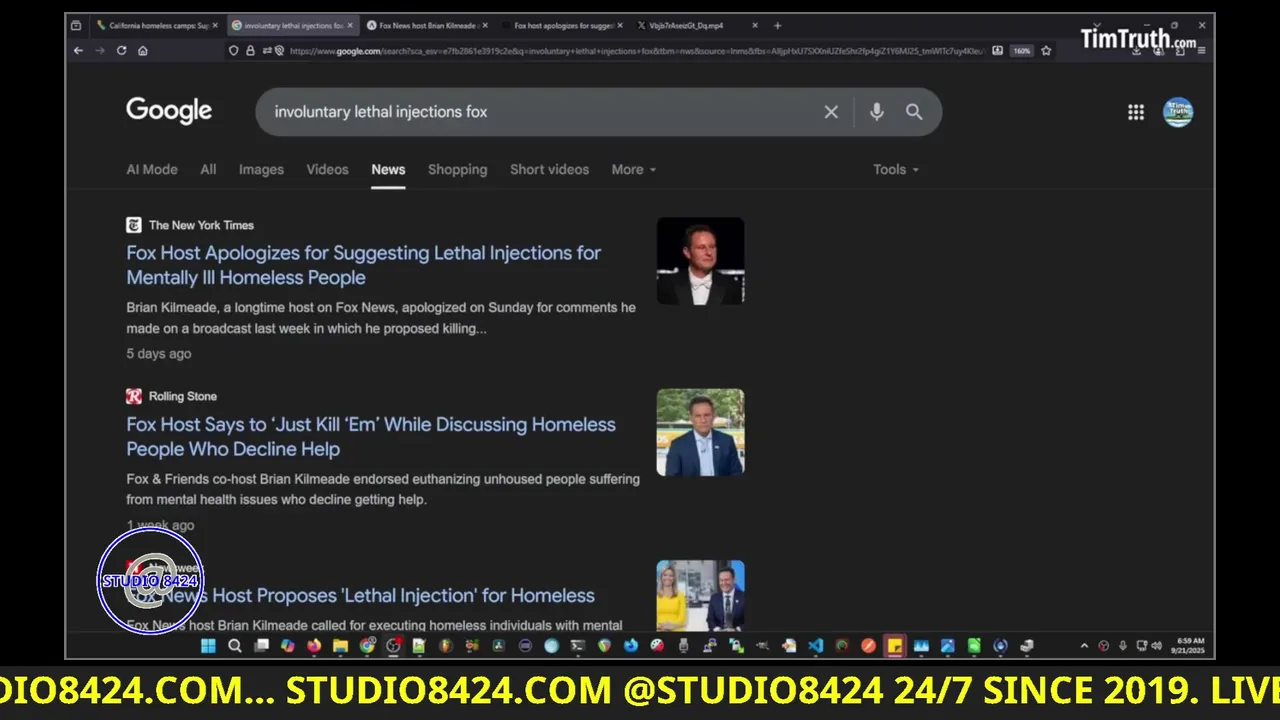Screen dimensions: 1280x720
Task: Submit search with the magnifier icon
Action: tap(914, 112)
